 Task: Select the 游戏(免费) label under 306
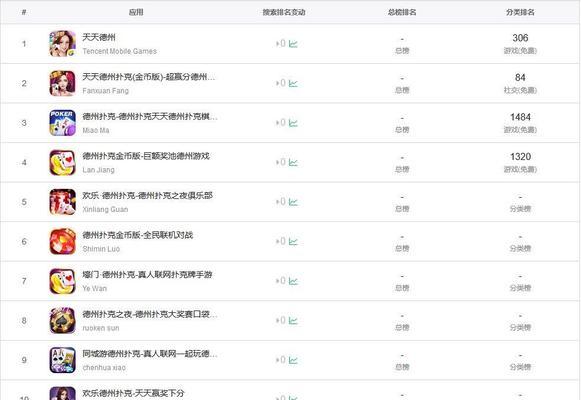point(520,51)
